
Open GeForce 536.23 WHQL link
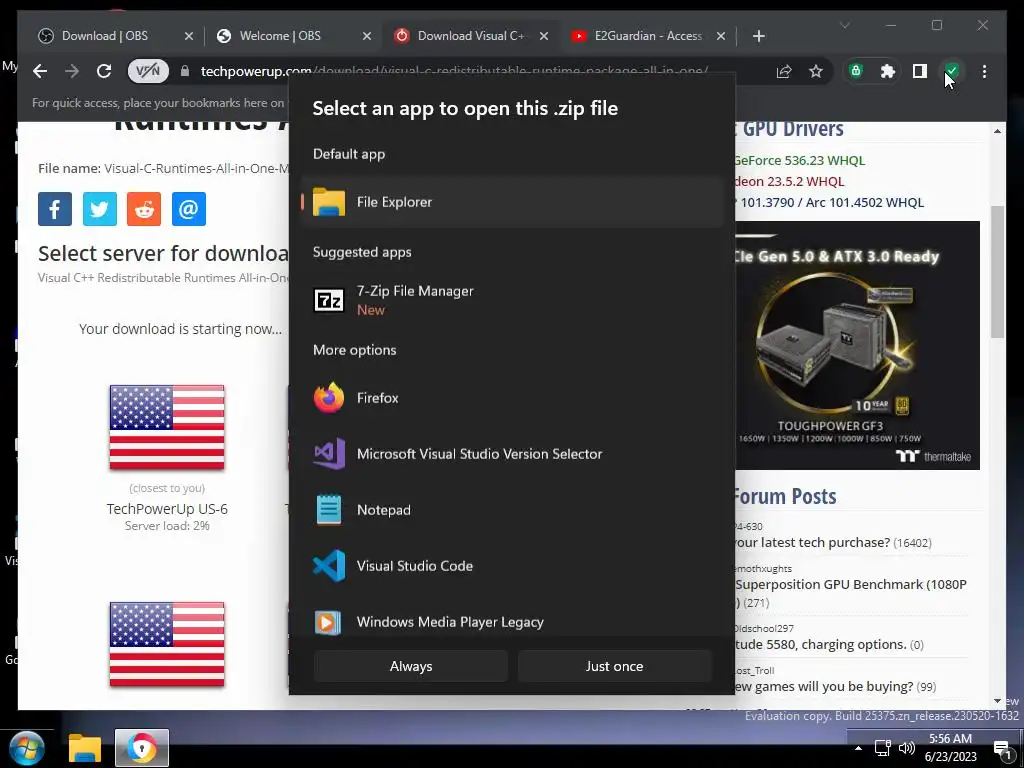click(799, 161)
